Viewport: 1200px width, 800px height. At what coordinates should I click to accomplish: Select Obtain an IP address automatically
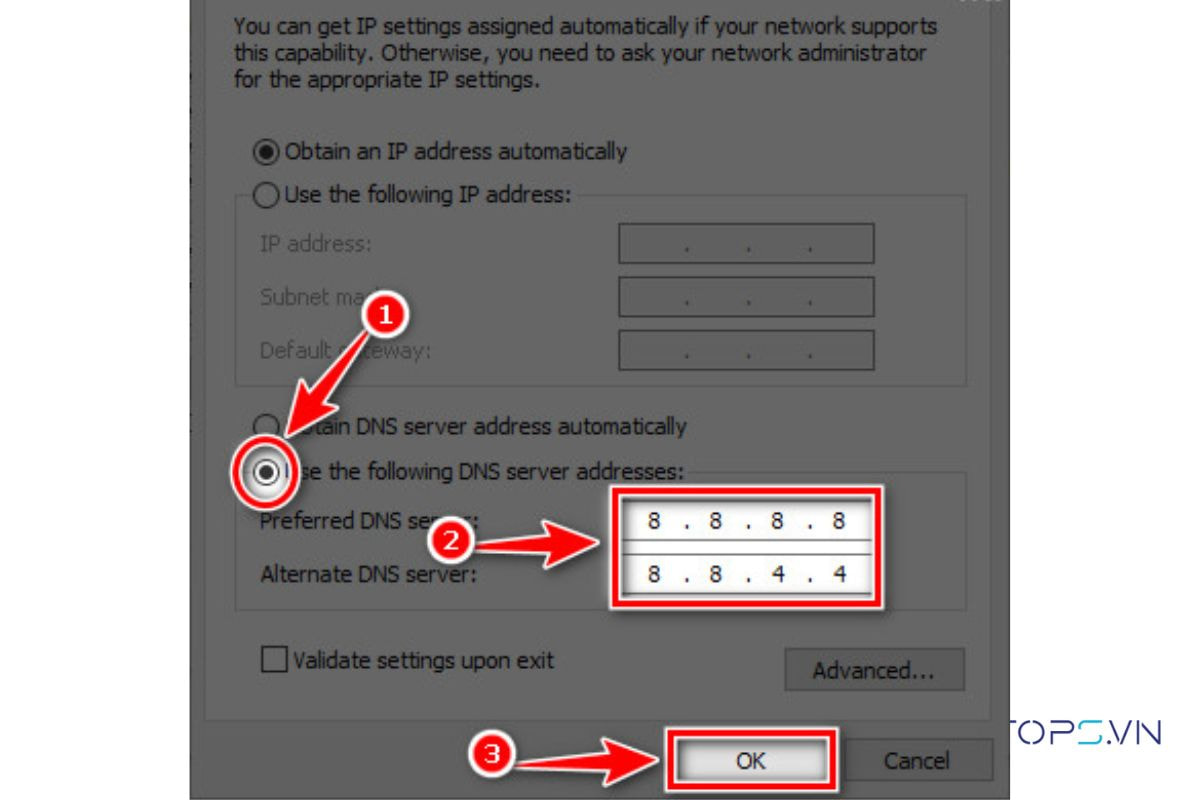[267, 152]
